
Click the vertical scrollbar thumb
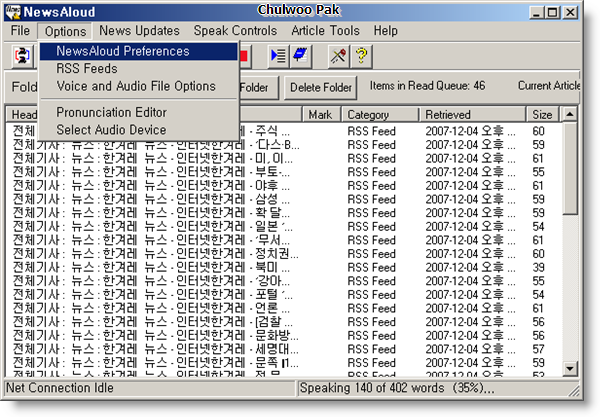coord(570,168)
